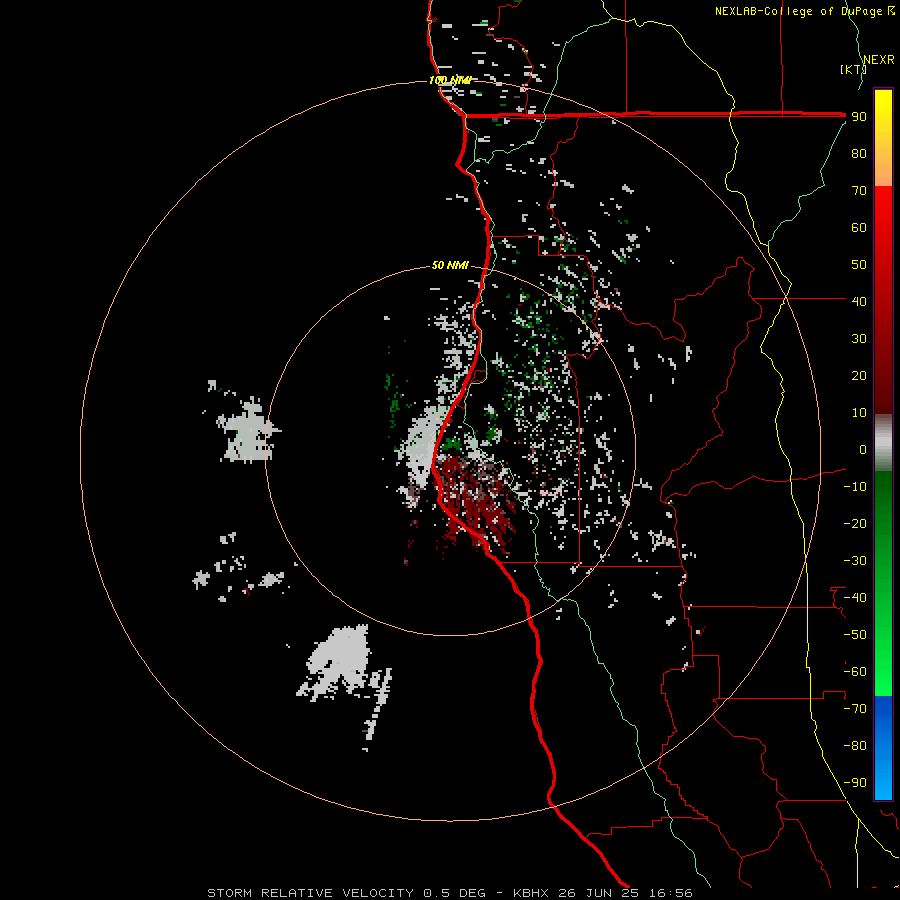Viewport: 900px width, 900px height.
Task: Select the -90 scale value
Action: tap(855, 783)
